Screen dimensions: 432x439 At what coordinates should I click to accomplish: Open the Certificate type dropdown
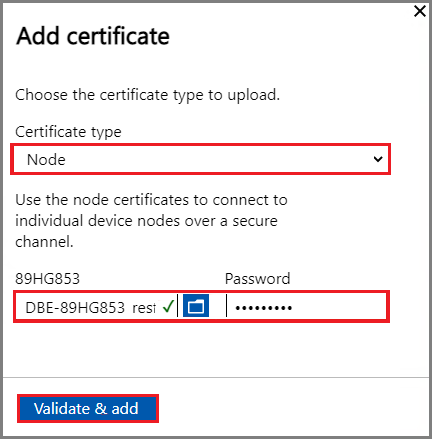[x=200, y=159]
